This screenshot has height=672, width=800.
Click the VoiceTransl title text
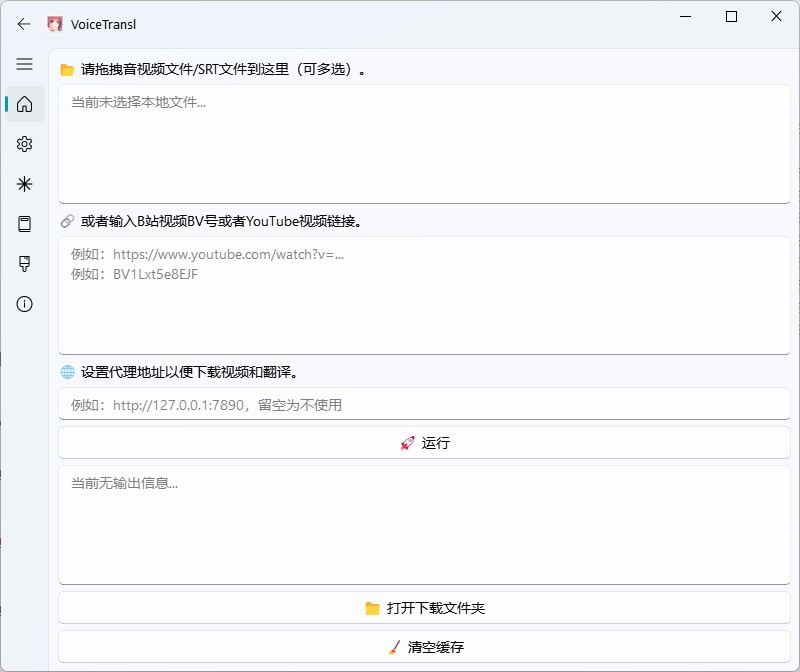tap(104, 24)
